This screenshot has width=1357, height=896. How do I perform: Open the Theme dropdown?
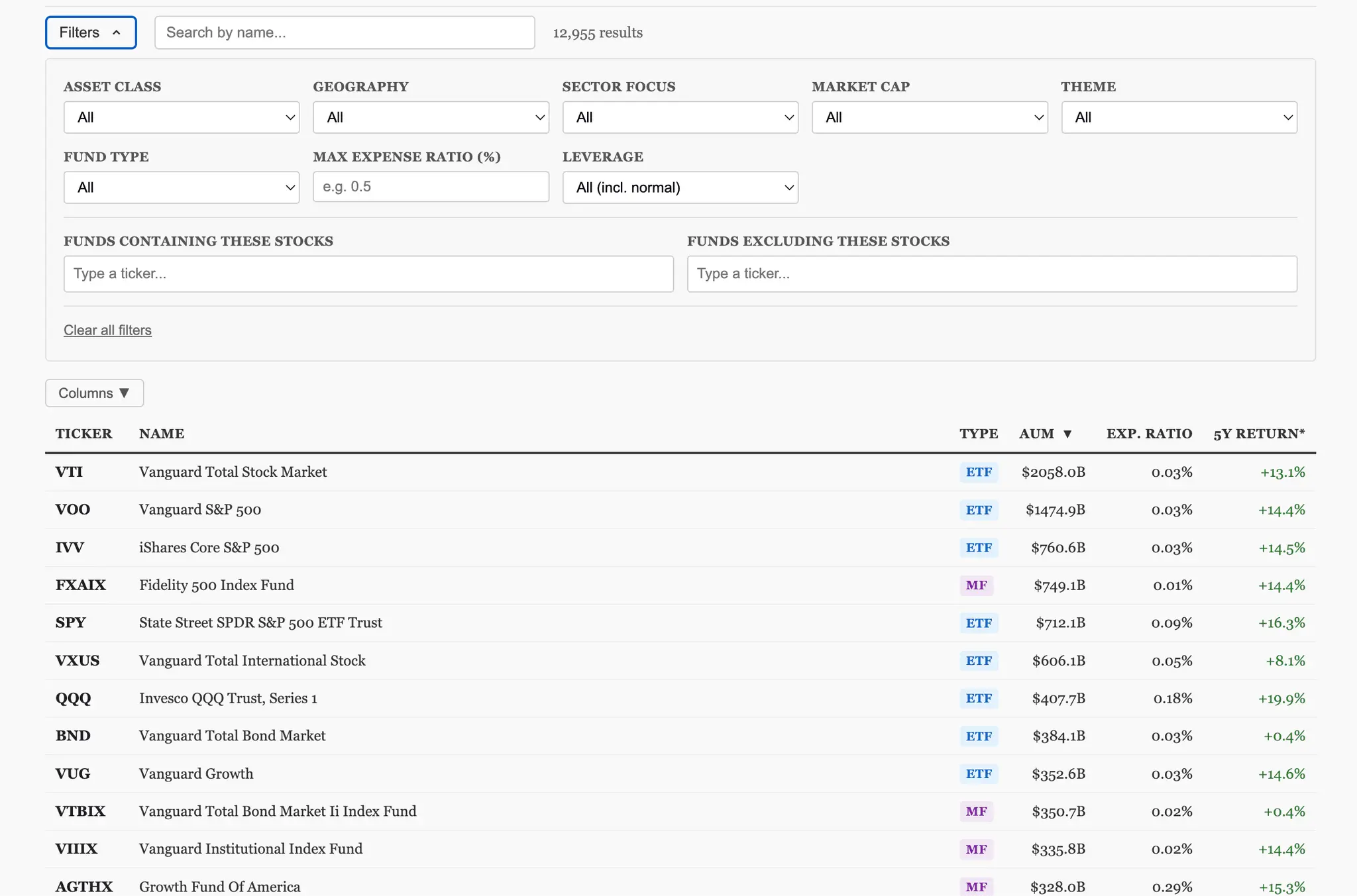click(x=1179, y=117)
